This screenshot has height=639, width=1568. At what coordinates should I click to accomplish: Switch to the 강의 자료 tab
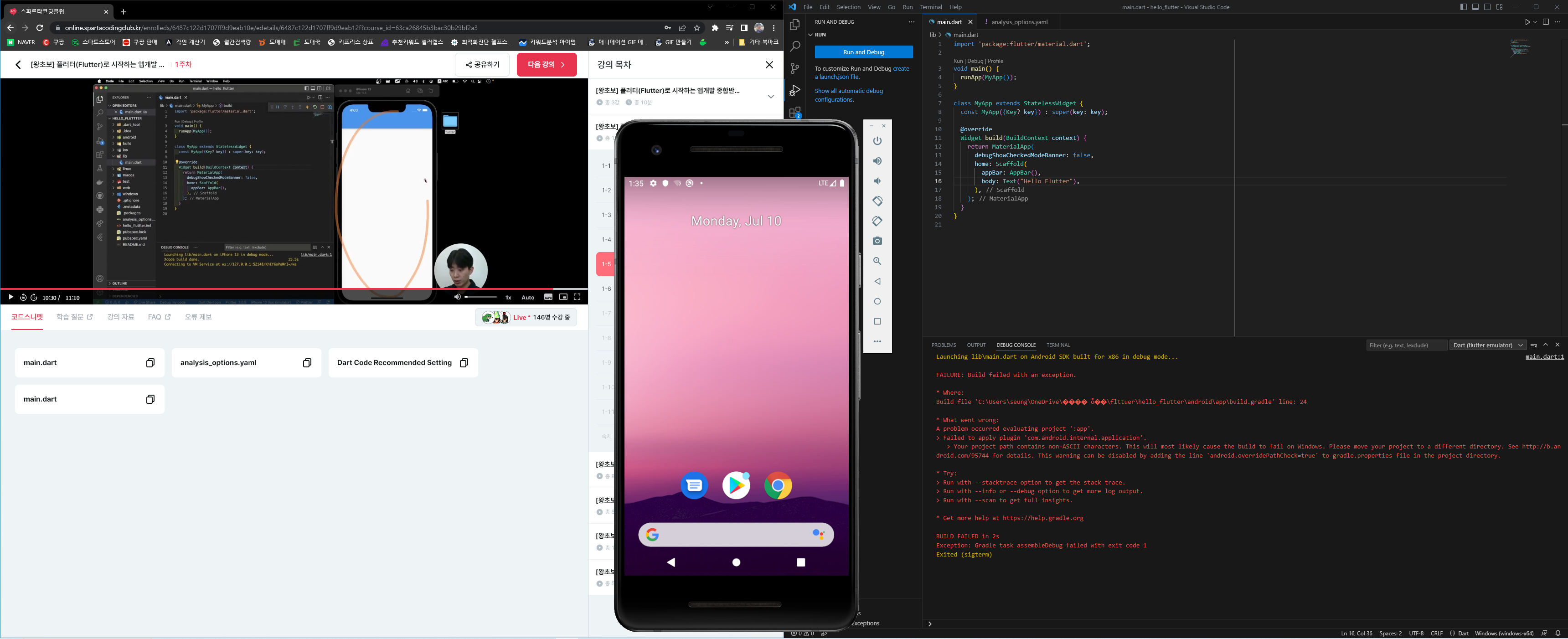coord(120,317)
